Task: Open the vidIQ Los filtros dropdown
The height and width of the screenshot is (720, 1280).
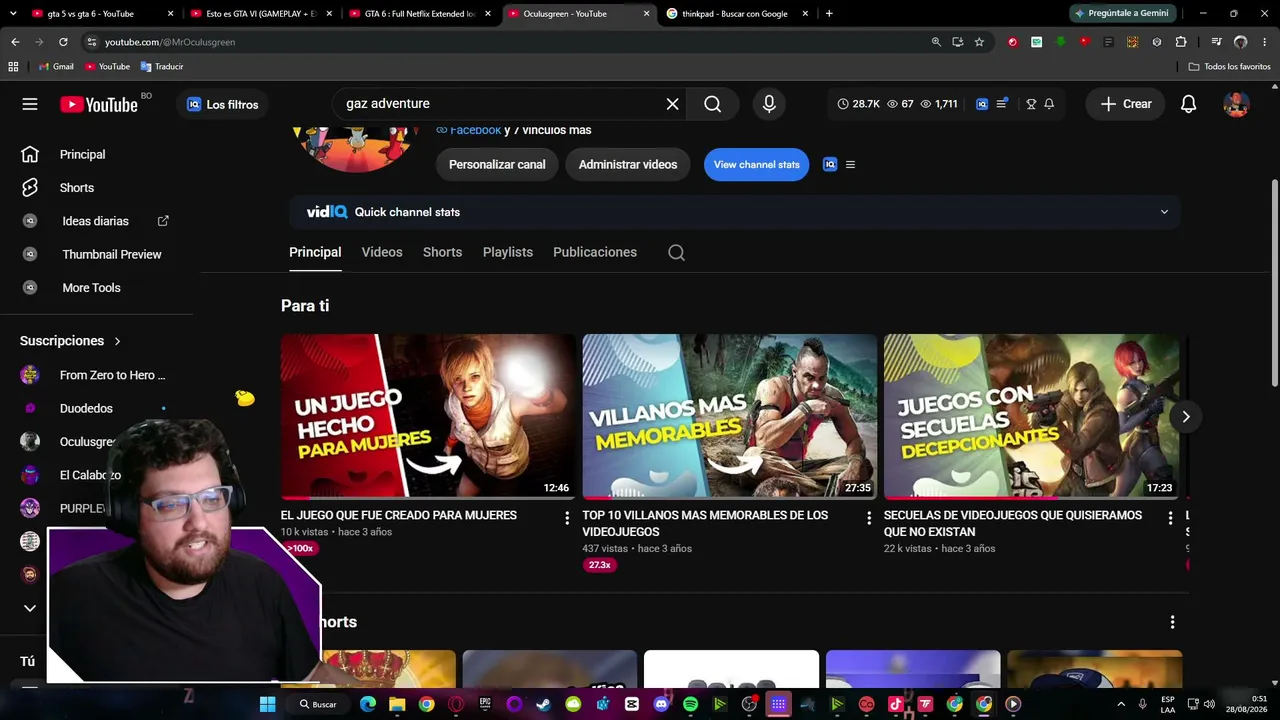Action: (x=222, y=104)
